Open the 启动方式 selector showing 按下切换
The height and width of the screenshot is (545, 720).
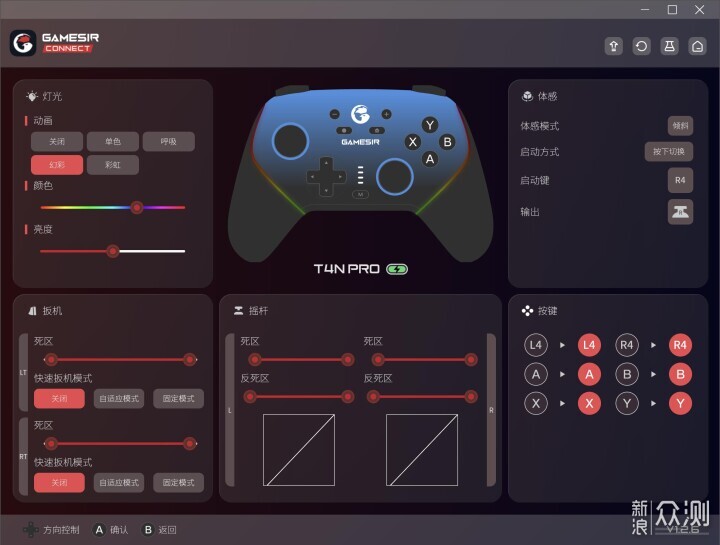click(x=669, y=152)
